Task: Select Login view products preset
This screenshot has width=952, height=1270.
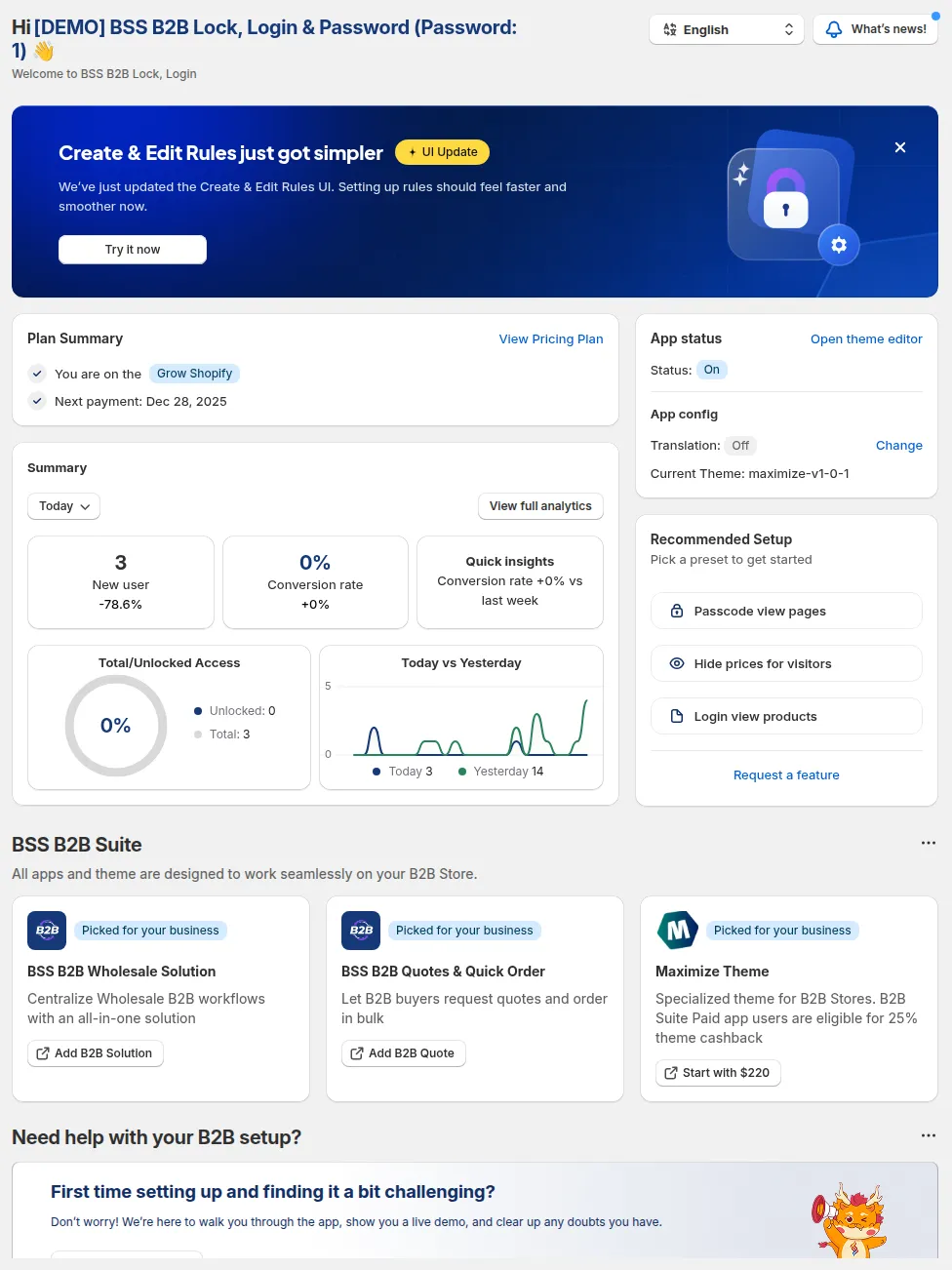Action: click(786, 717)
